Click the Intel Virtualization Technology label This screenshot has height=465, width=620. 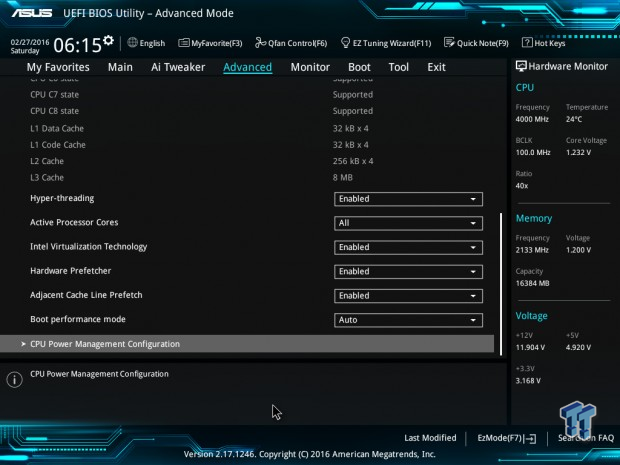pyautogui.click(x=89, y=247)
